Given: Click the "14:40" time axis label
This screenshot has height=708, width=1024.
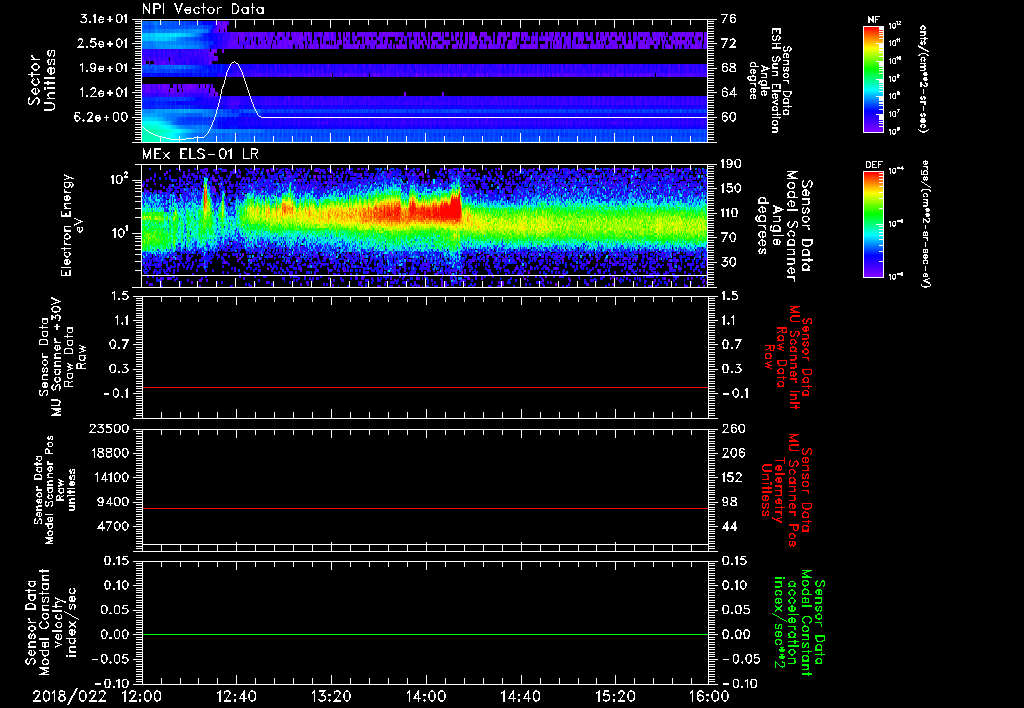Looking at the screenshot, I should pos(520,696).
